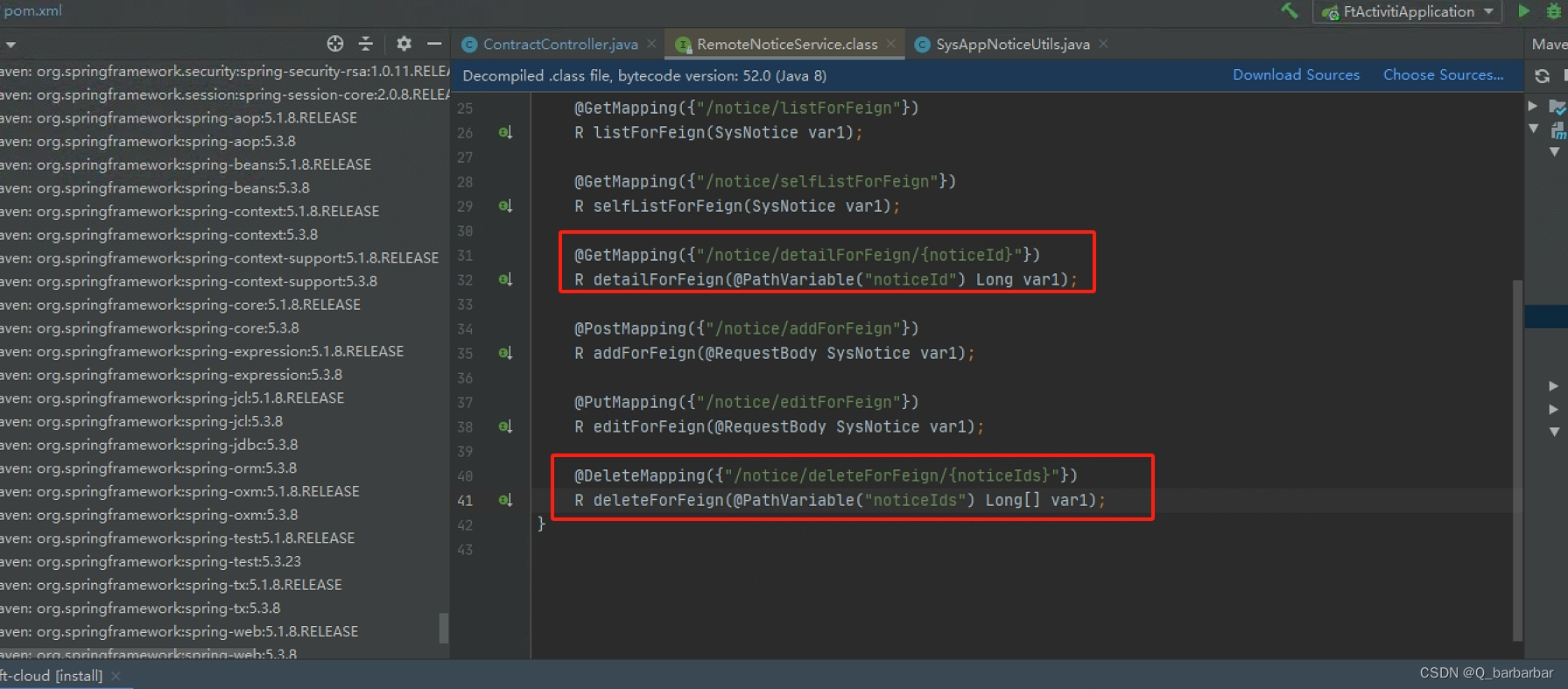Select library spring-security-rsa:1.0.11.RELEASE
The height and width of the screenshot is (689, 1568).
tap(225, 71)
